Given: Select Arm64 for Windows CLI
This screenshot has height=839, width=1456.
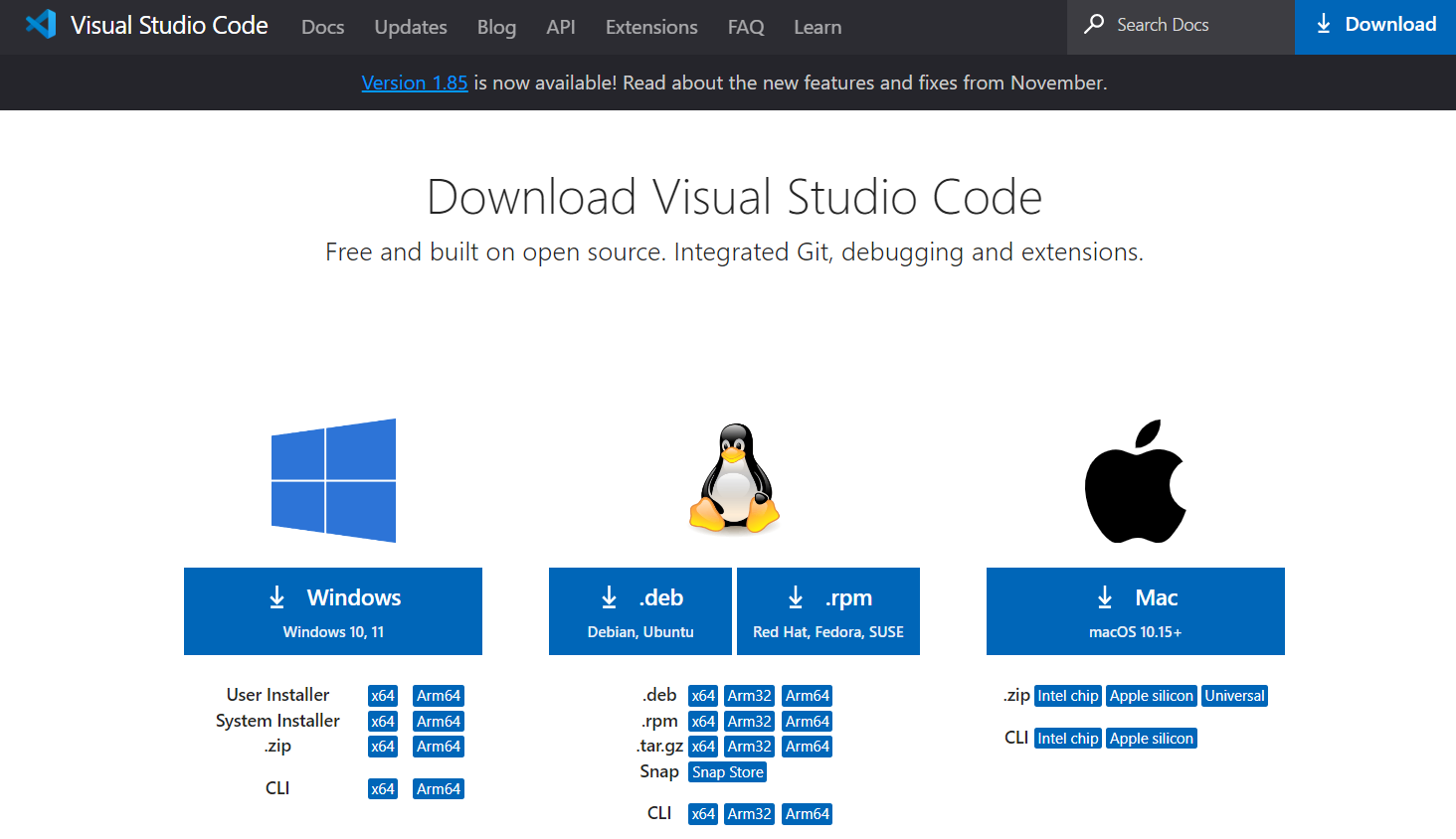Looking at the screenshot, I should [x=439, y=789].
